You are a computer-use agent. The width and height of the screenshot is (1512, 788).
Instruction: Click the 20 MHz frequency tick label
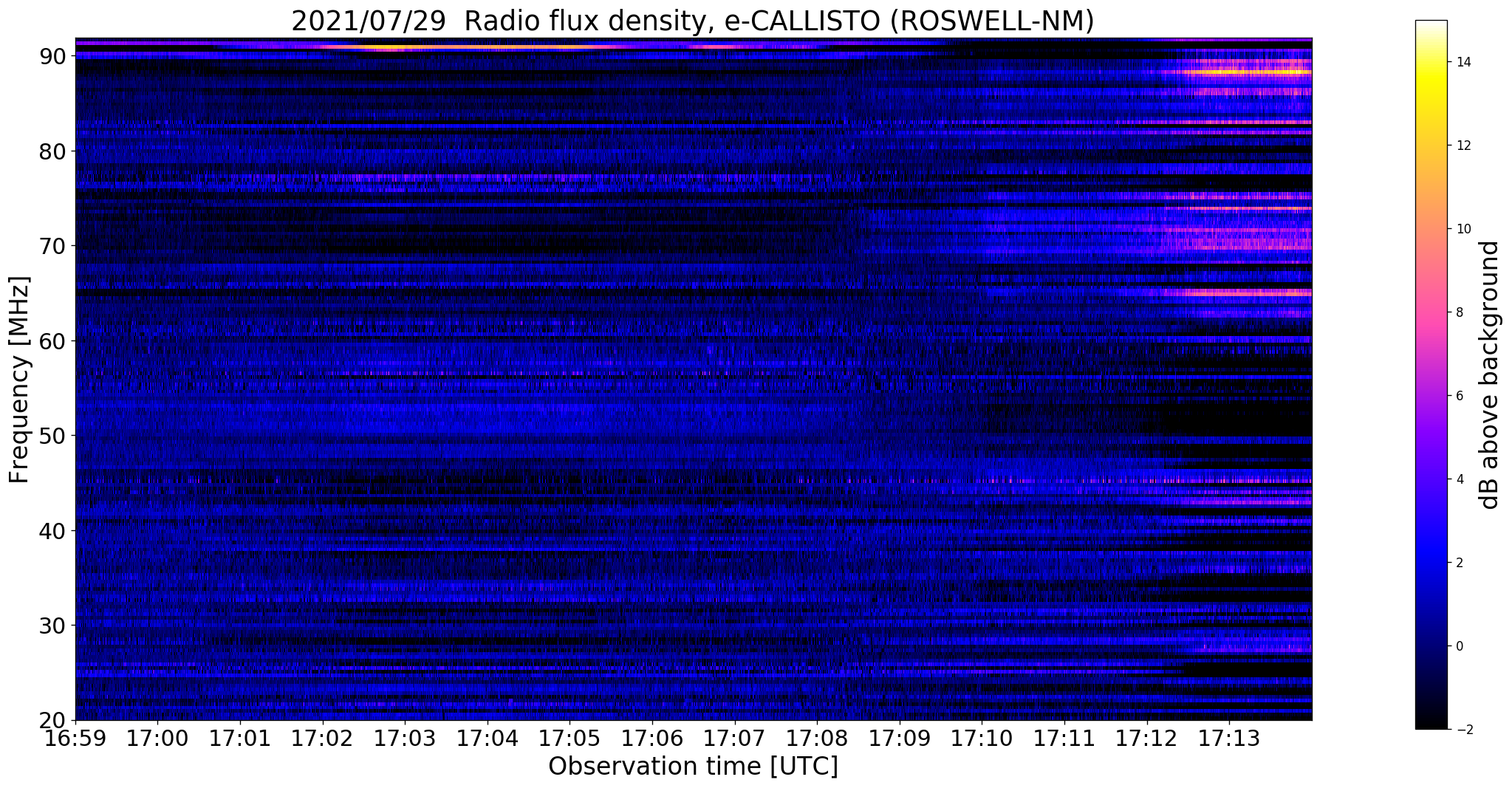(52, 720)
